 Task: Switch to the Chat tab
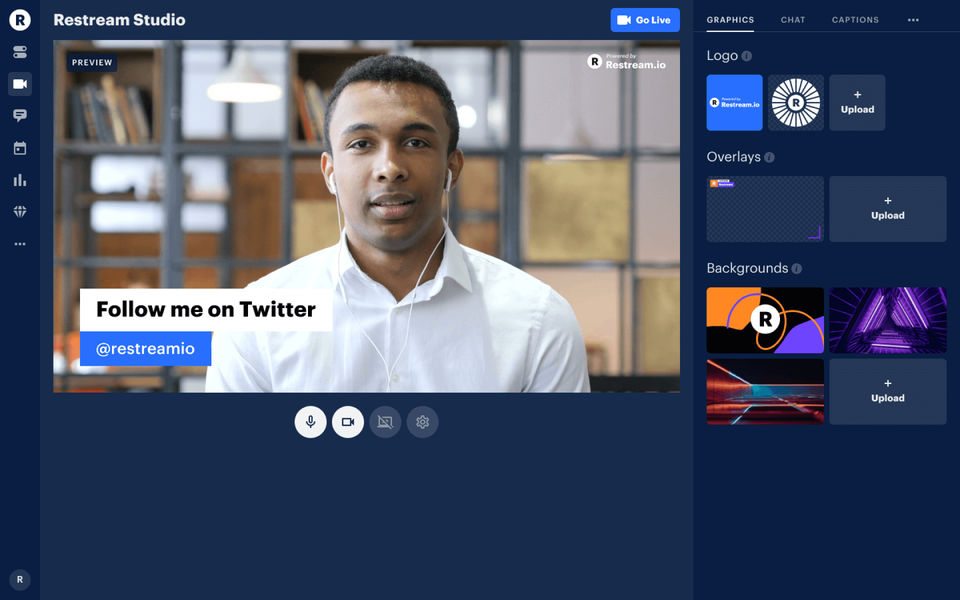pyautogui.click(x=793, y=20)
